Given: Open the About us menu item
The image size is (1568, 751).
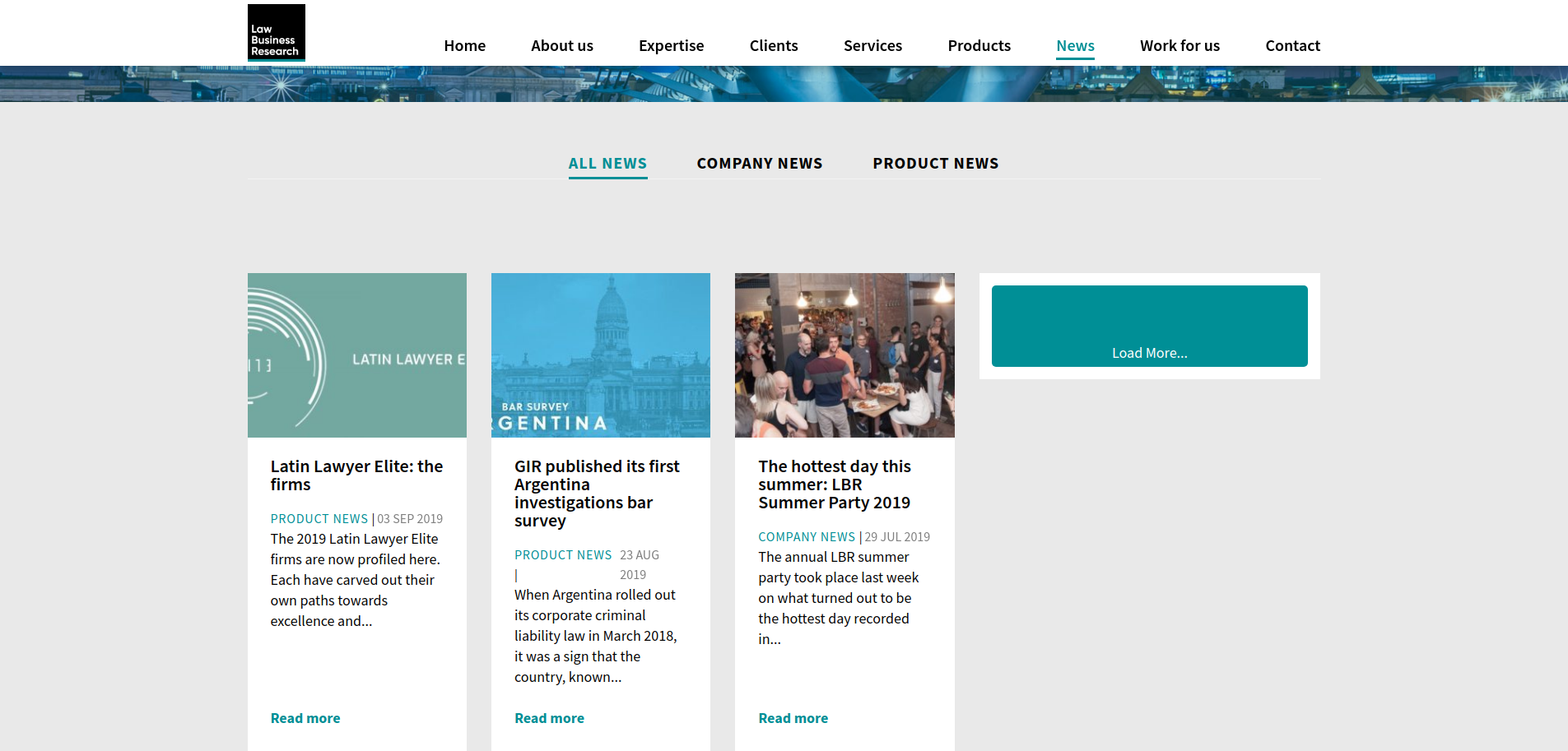Looking at the screenshot, I should pos(562,46).
